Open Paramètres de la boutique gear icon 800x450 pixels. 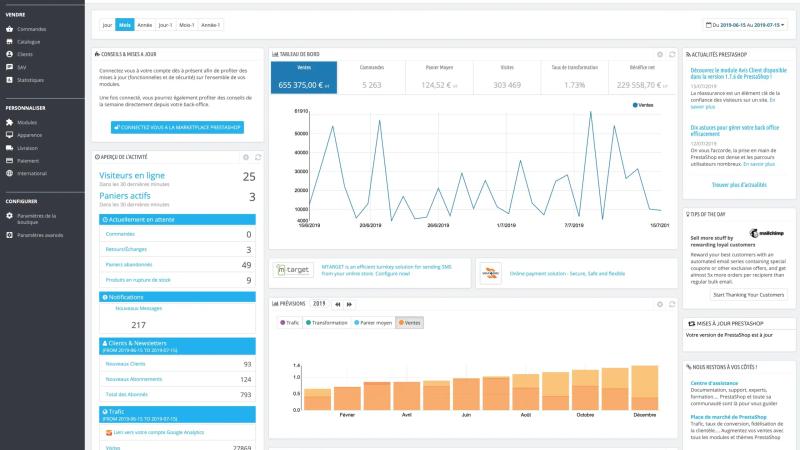[9, 216]
